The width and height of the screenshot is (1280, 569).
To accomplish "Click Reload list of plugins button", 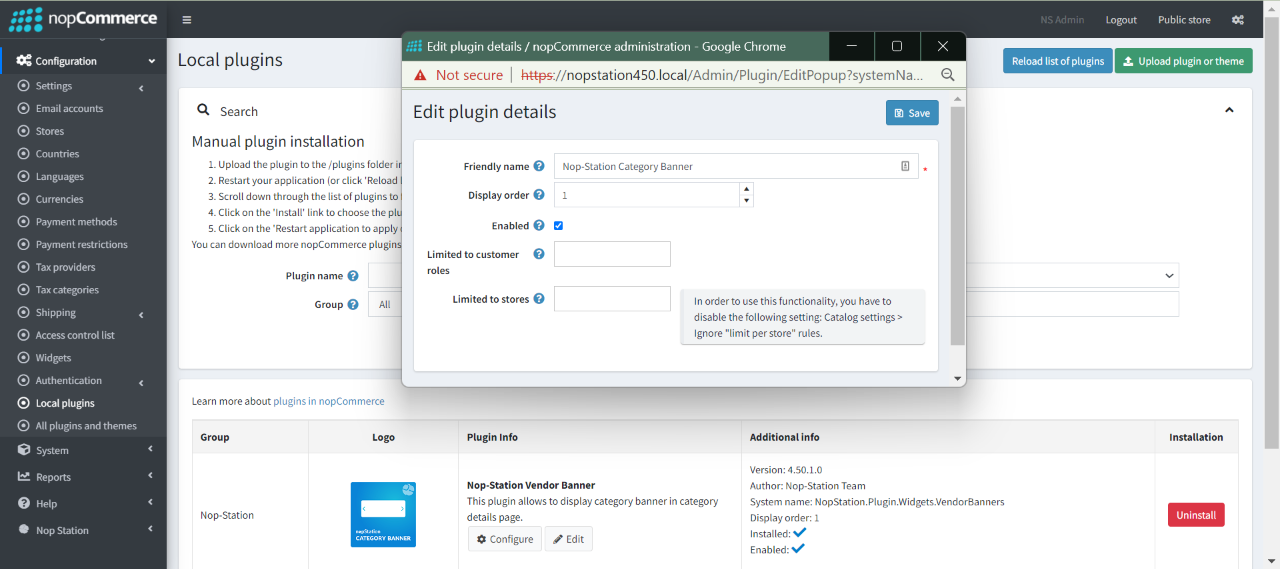I will [1058, 61].
